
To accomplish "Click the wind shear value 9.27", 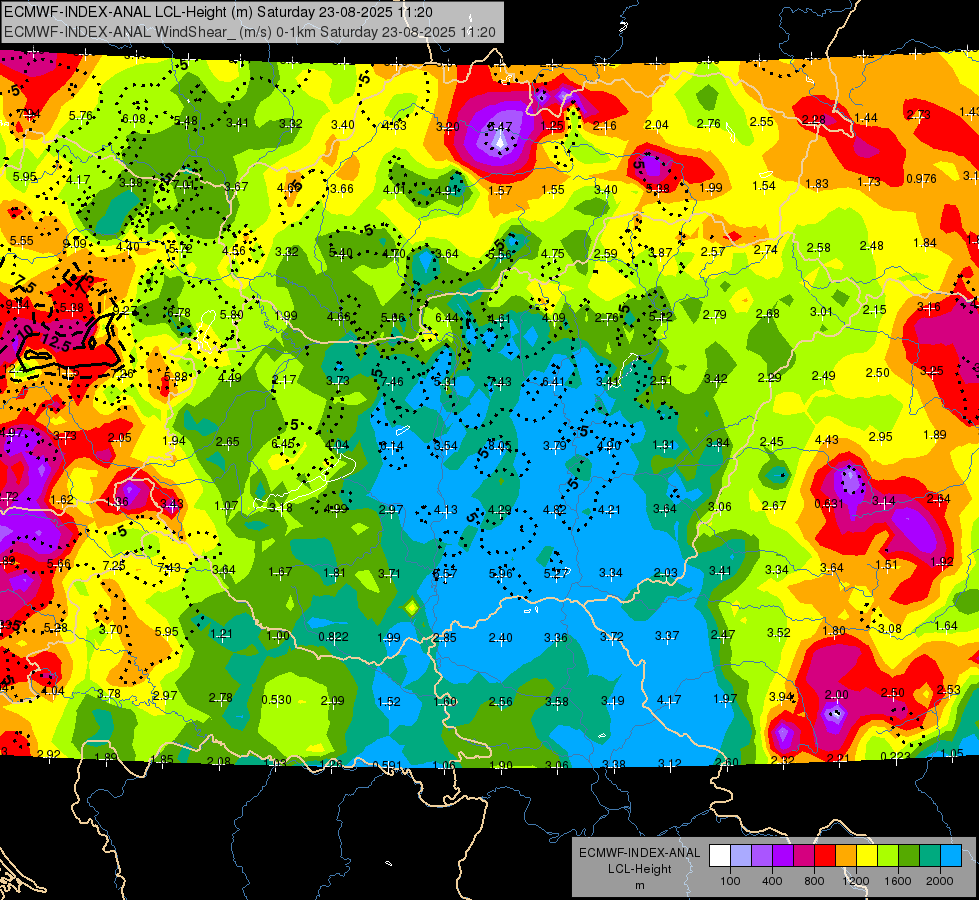I will pos(125,310).
